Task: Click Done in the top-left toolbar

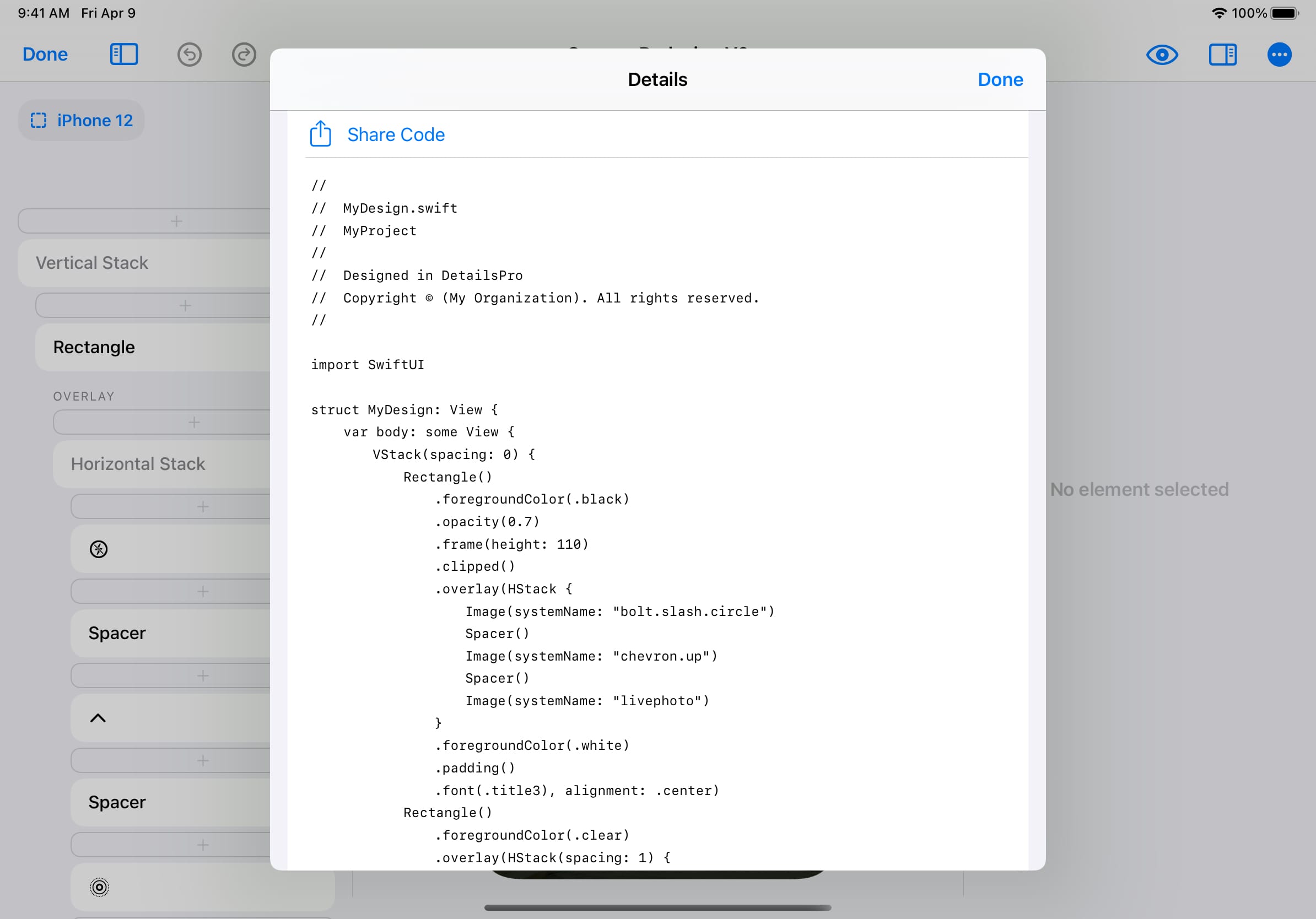Action: coord(45,55)
